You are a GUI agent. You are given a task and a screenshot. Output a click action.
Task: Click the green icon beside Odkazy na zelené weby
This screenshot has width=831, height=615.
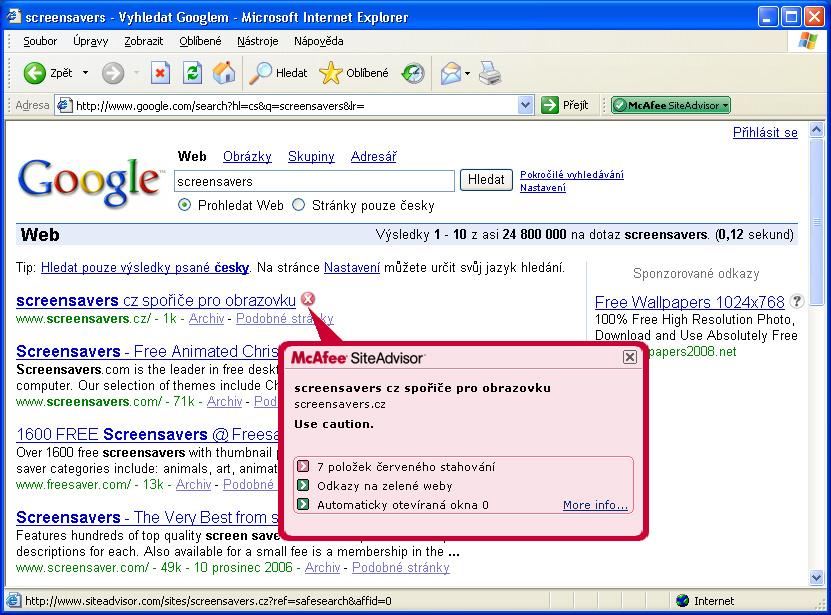click(303, 485)
